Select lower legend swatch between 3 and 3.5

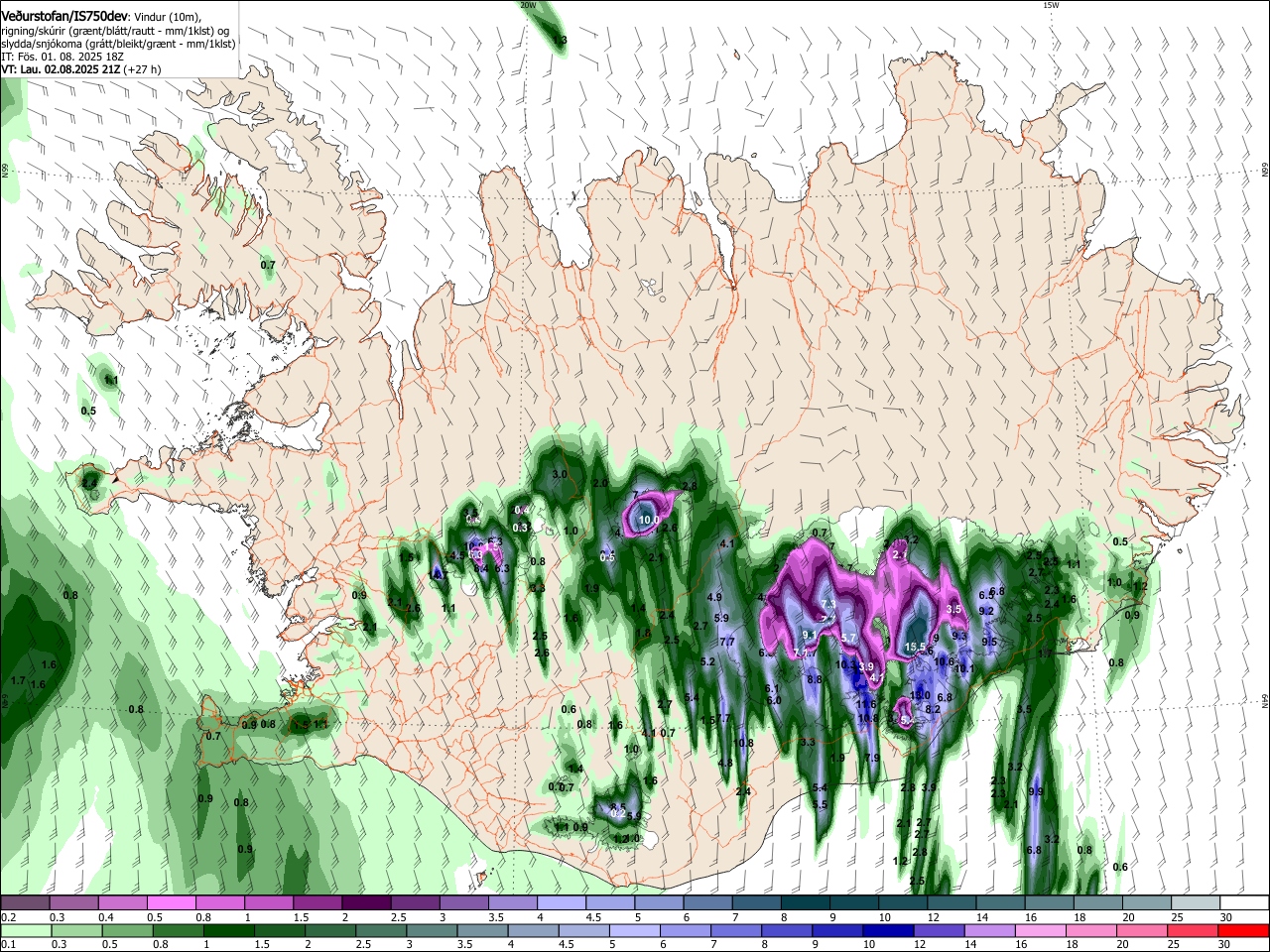432,930
